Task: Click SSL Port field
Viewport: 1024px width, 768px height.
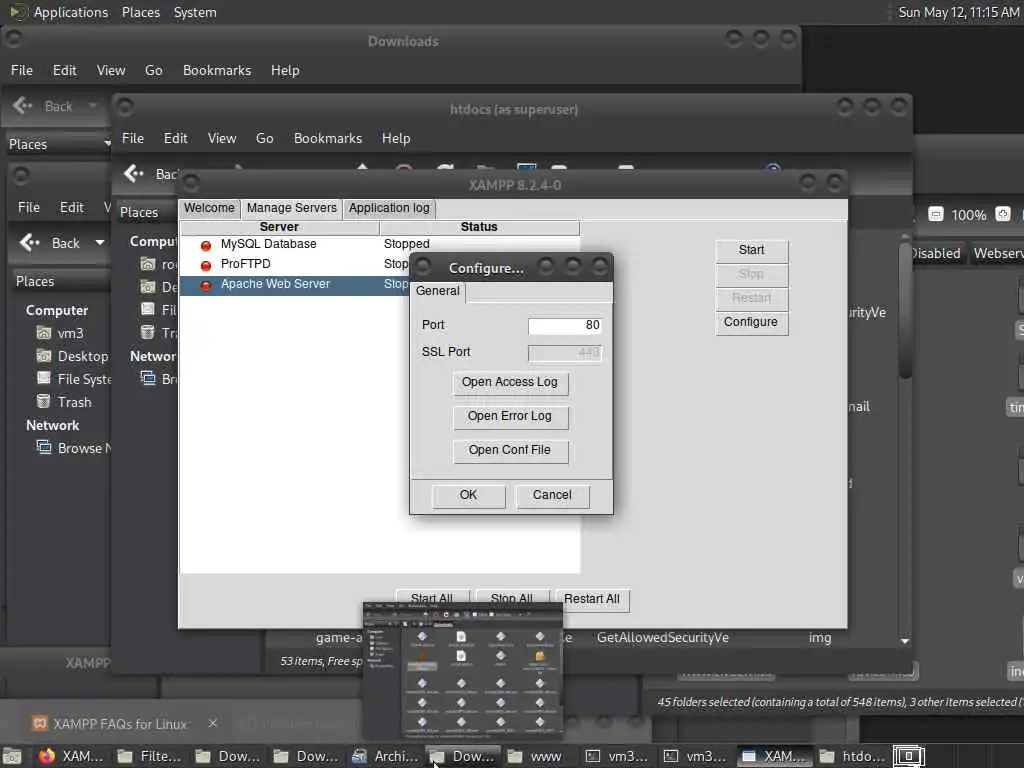Action: (x=564, y=353)
